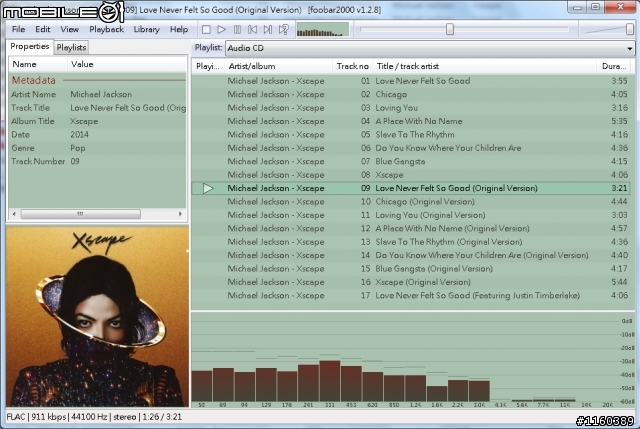Close the foobar2000 window
This screenshot has width=640, height=429.
(x=620, y=7)
